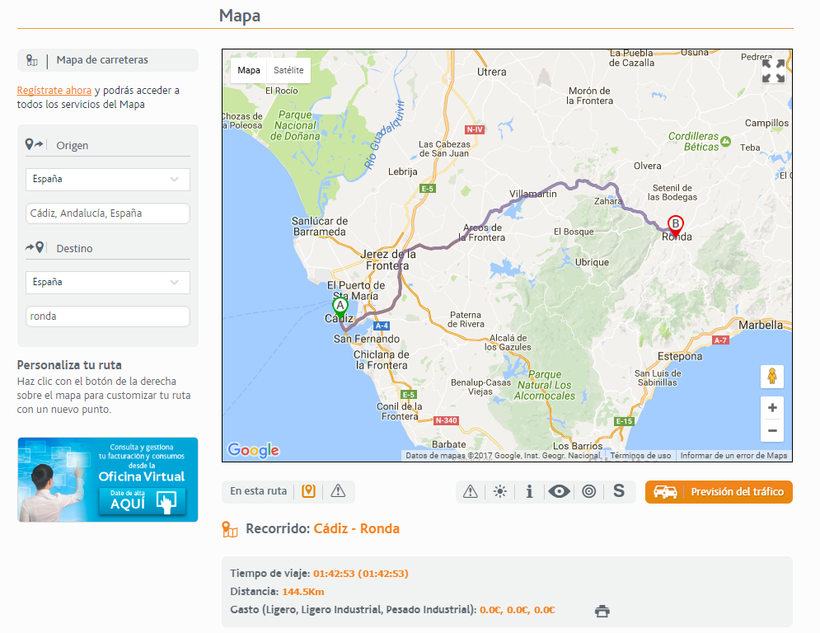Image resolution: width=820 pixels, height=633 pixels.
Task: Toggle the information 'i' layer
Action: [529, 492]
